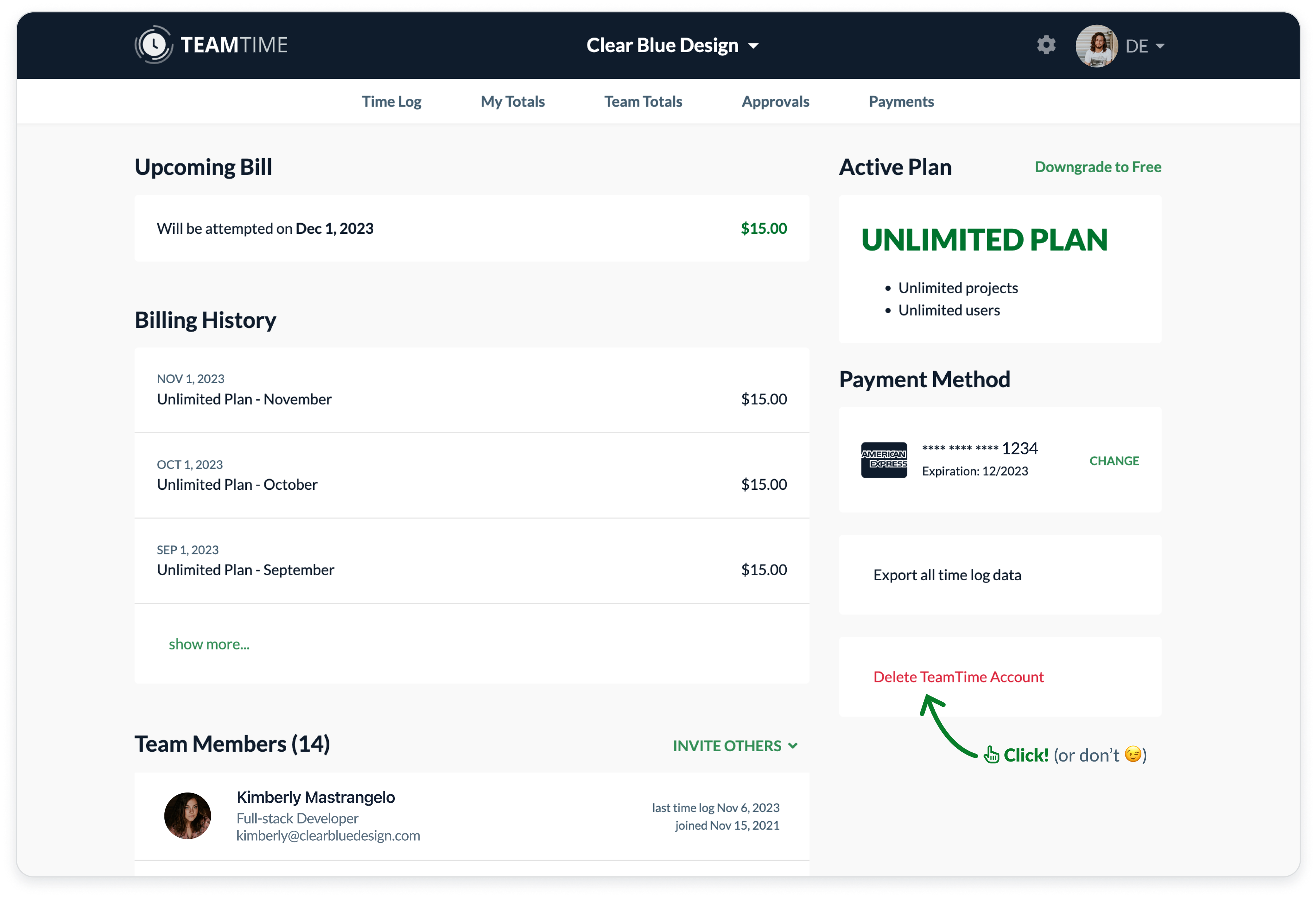Select the Unlimited Plan - September billing entry

pyautogui.click(x=472, y=561)
